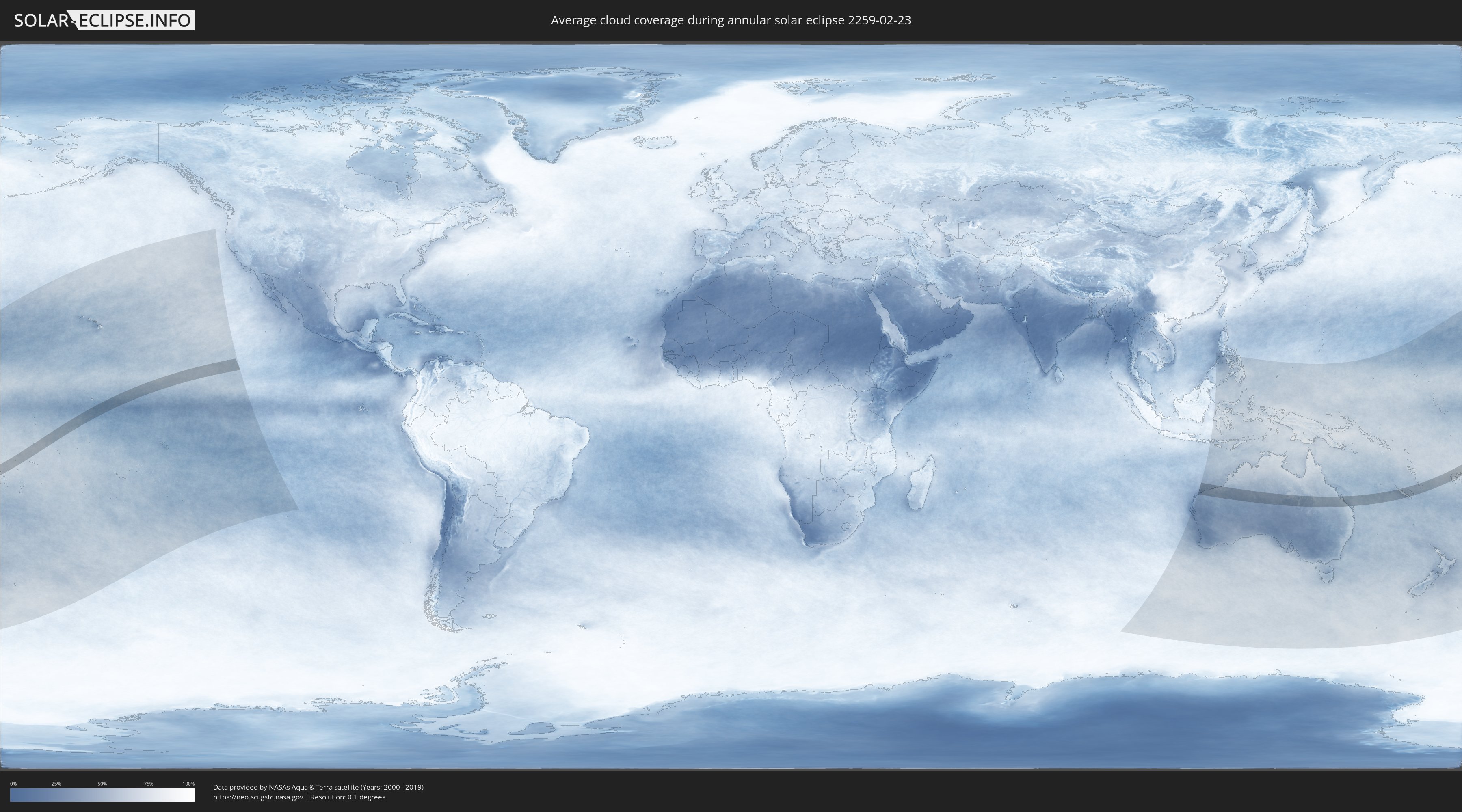This screenshot has width=1462, height=812.
Task: Click the 0% legend label
Action: click(14, 784)
